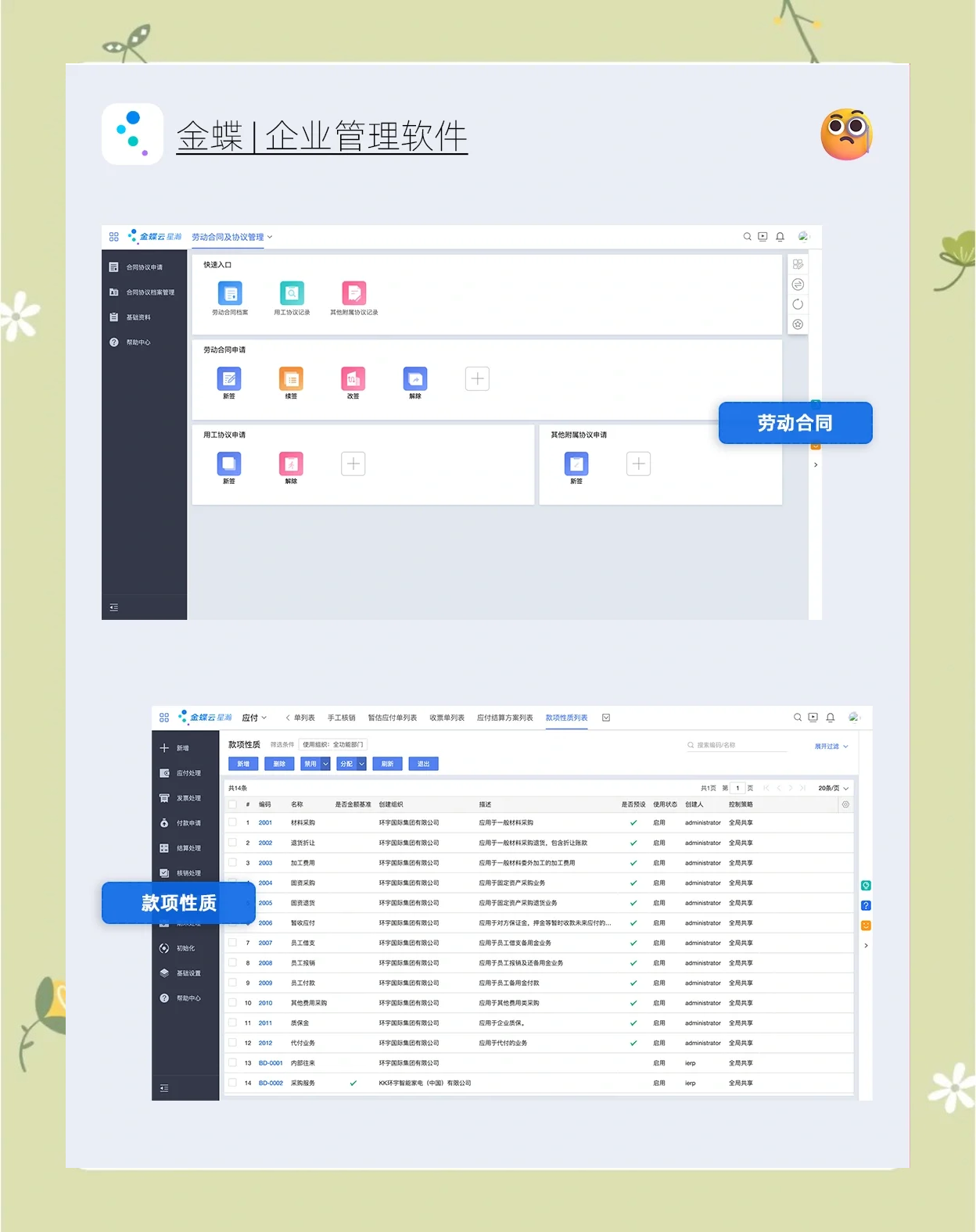Open 其他附属协议记录 quick-entry icon
The width and height of the screenshot is (976, 1232).
click(353, 293)
